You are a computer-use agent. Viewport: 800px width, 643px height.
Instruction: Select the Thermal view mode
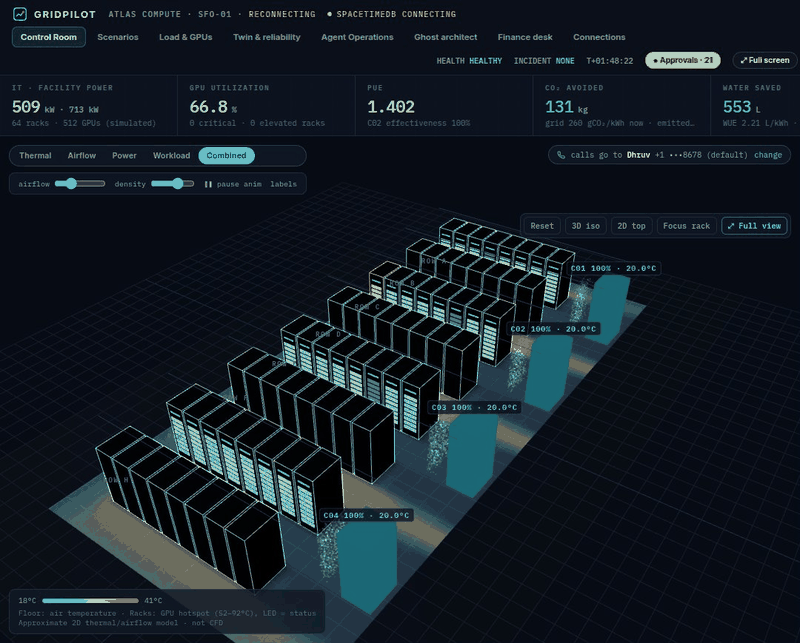pos(35,156)
